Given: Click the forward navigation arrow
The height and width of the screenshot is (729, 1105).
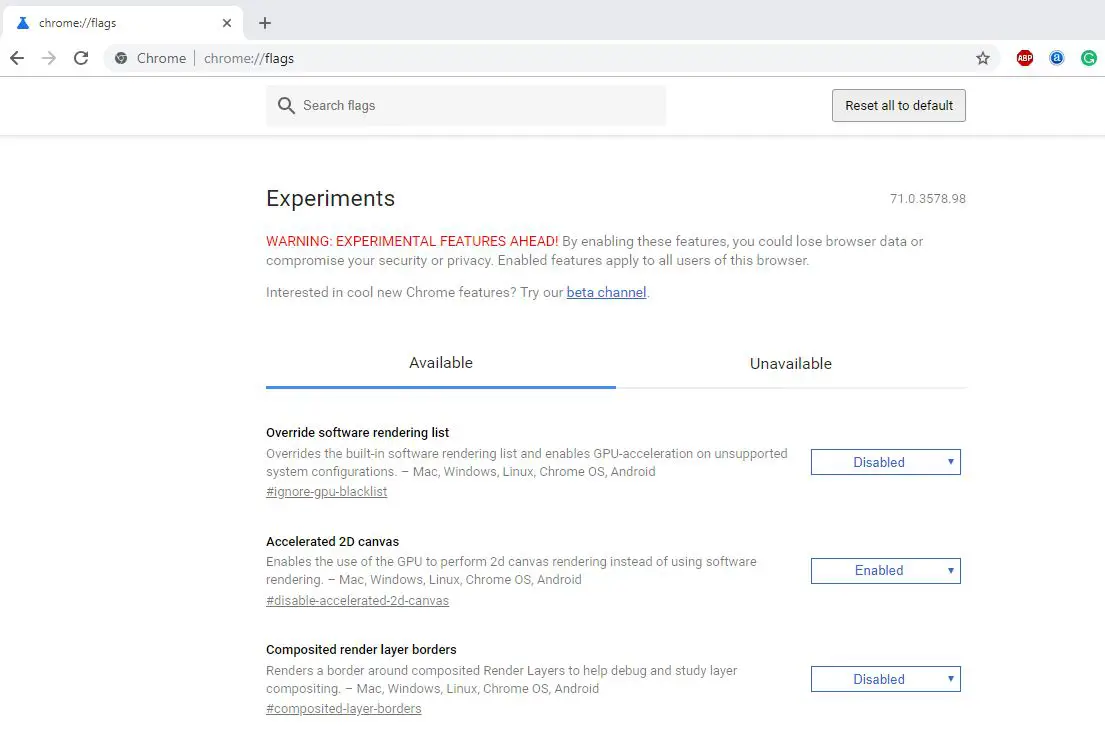Looking at the screenshot, I should pos(48,58).
